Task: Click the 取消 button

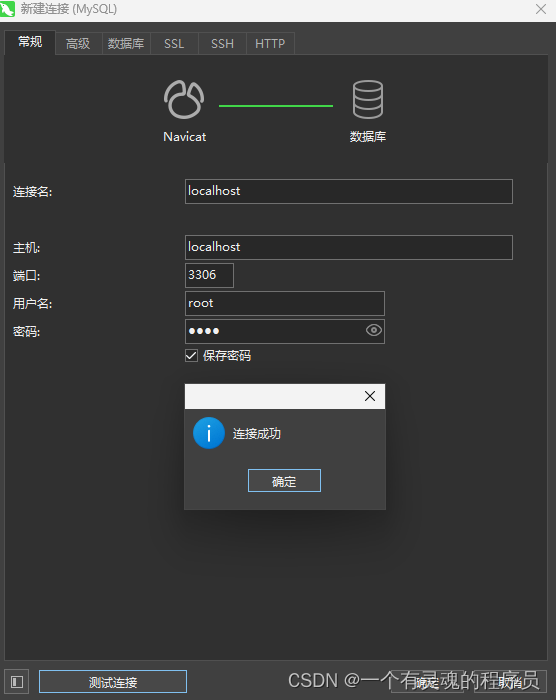Action: [x=510, y=682]
